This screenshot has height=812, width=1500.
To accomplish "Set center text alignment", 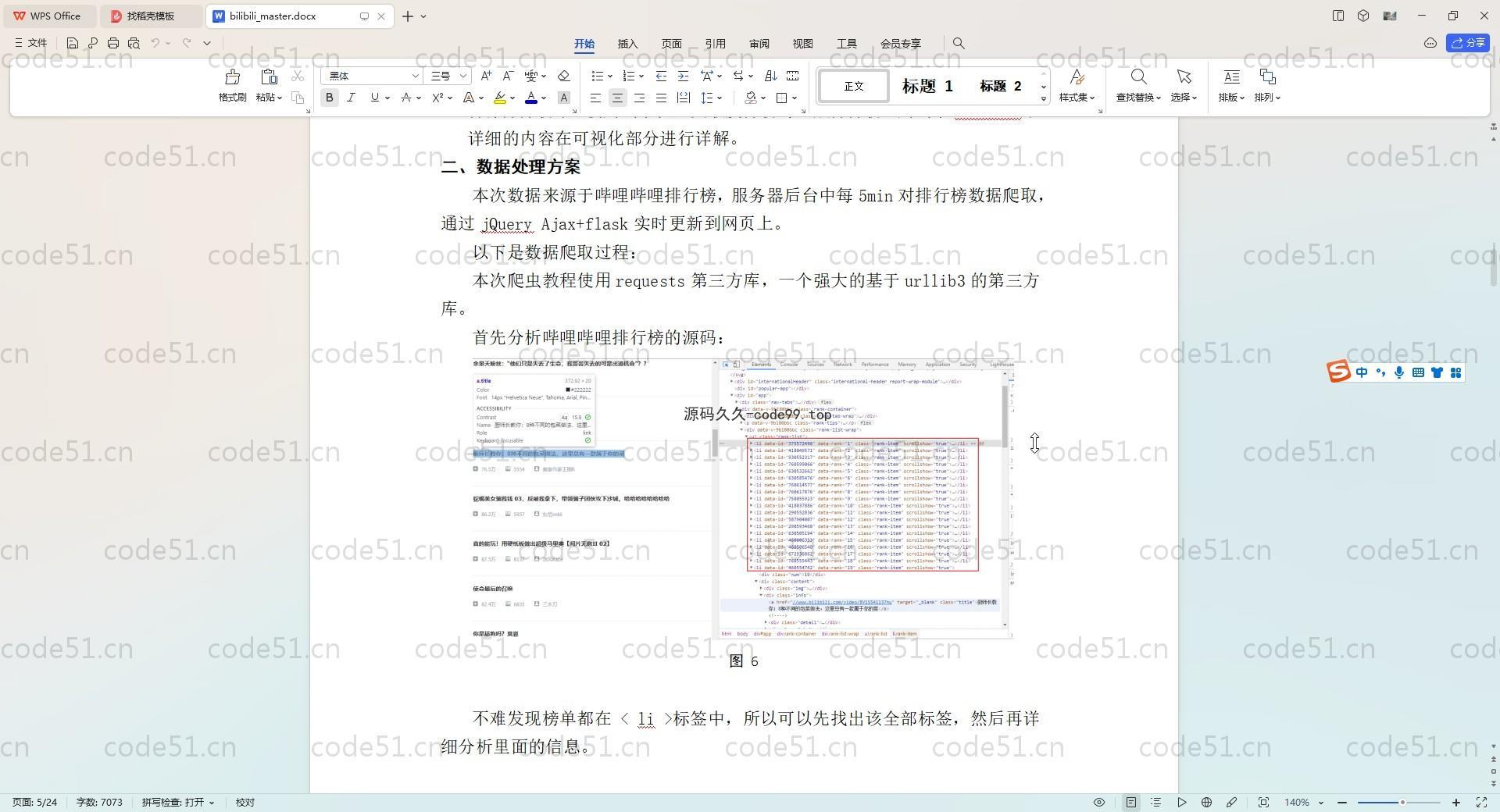I will [617, 98].
